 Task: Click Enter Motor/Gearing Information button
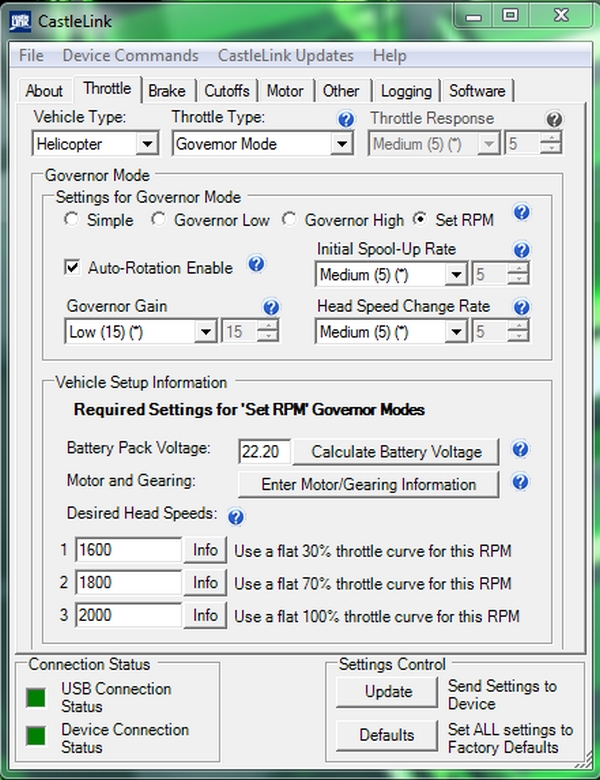369,484
